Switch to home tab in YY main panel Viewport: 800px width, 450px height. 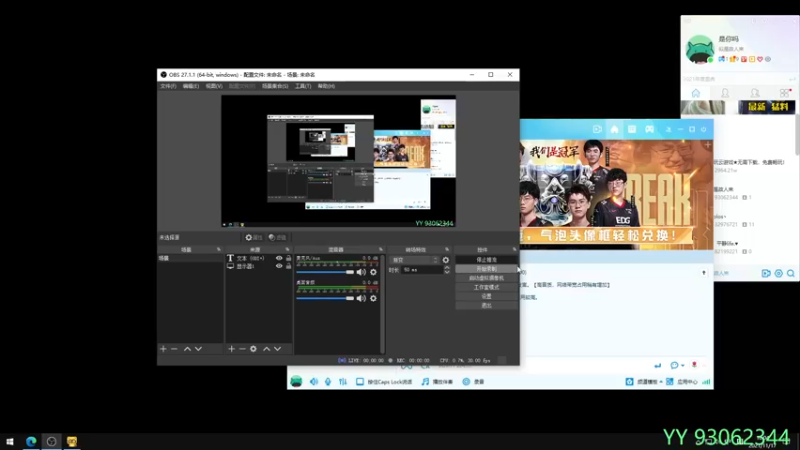point(696,93)
